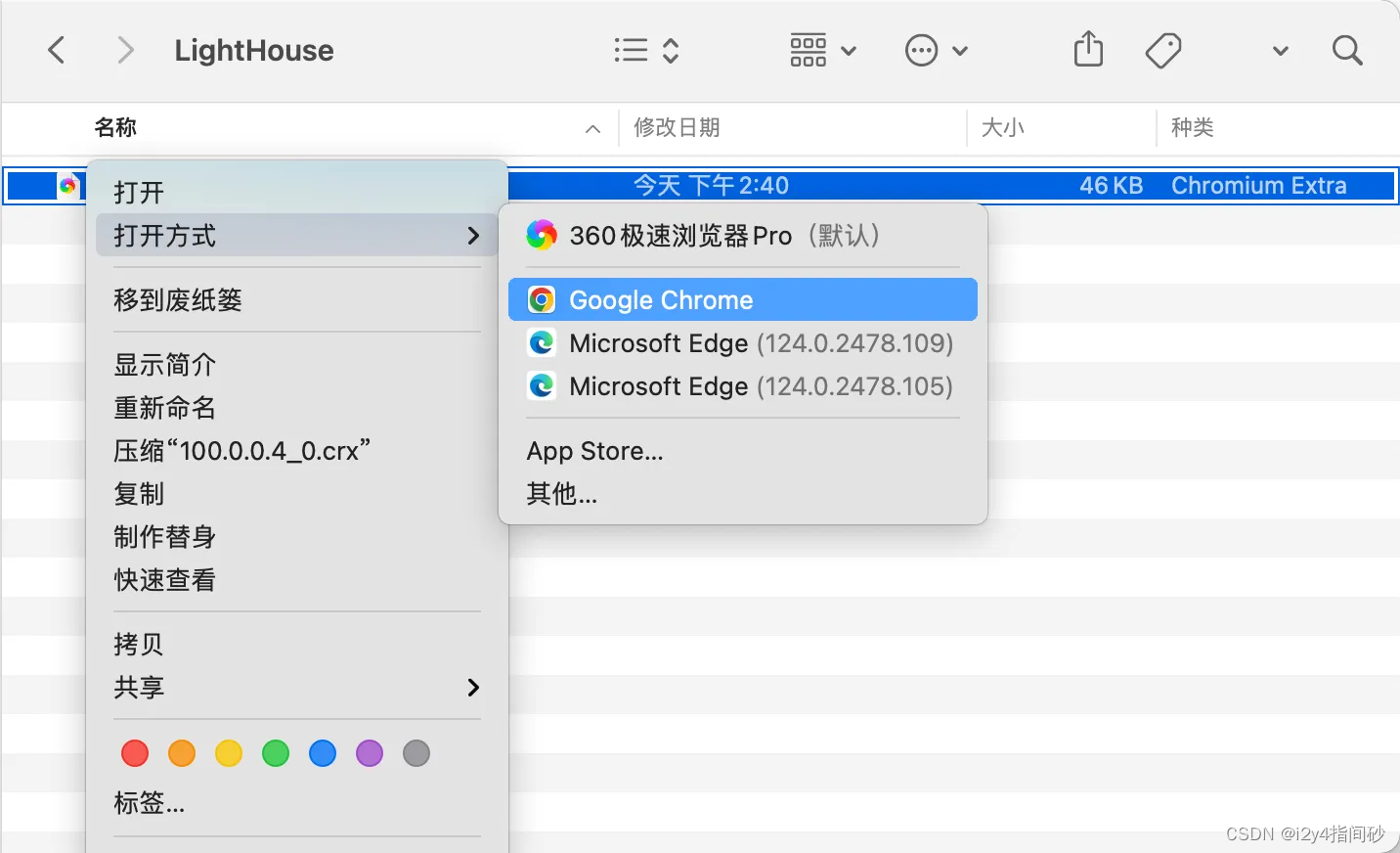Click Edge icon for version 124.0.2478.105
1400x853 pixels.
(542, 385)
